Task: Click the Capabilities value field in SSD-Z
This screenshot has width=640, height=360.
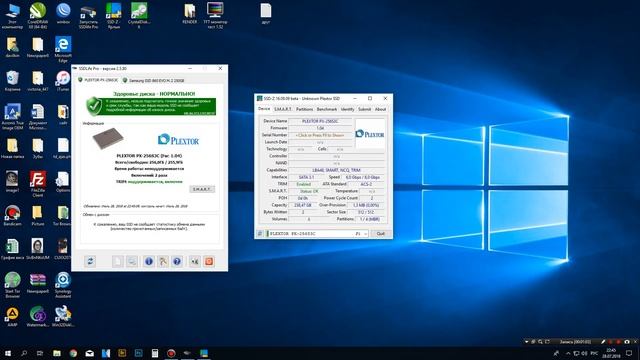Action: point(336,170)
